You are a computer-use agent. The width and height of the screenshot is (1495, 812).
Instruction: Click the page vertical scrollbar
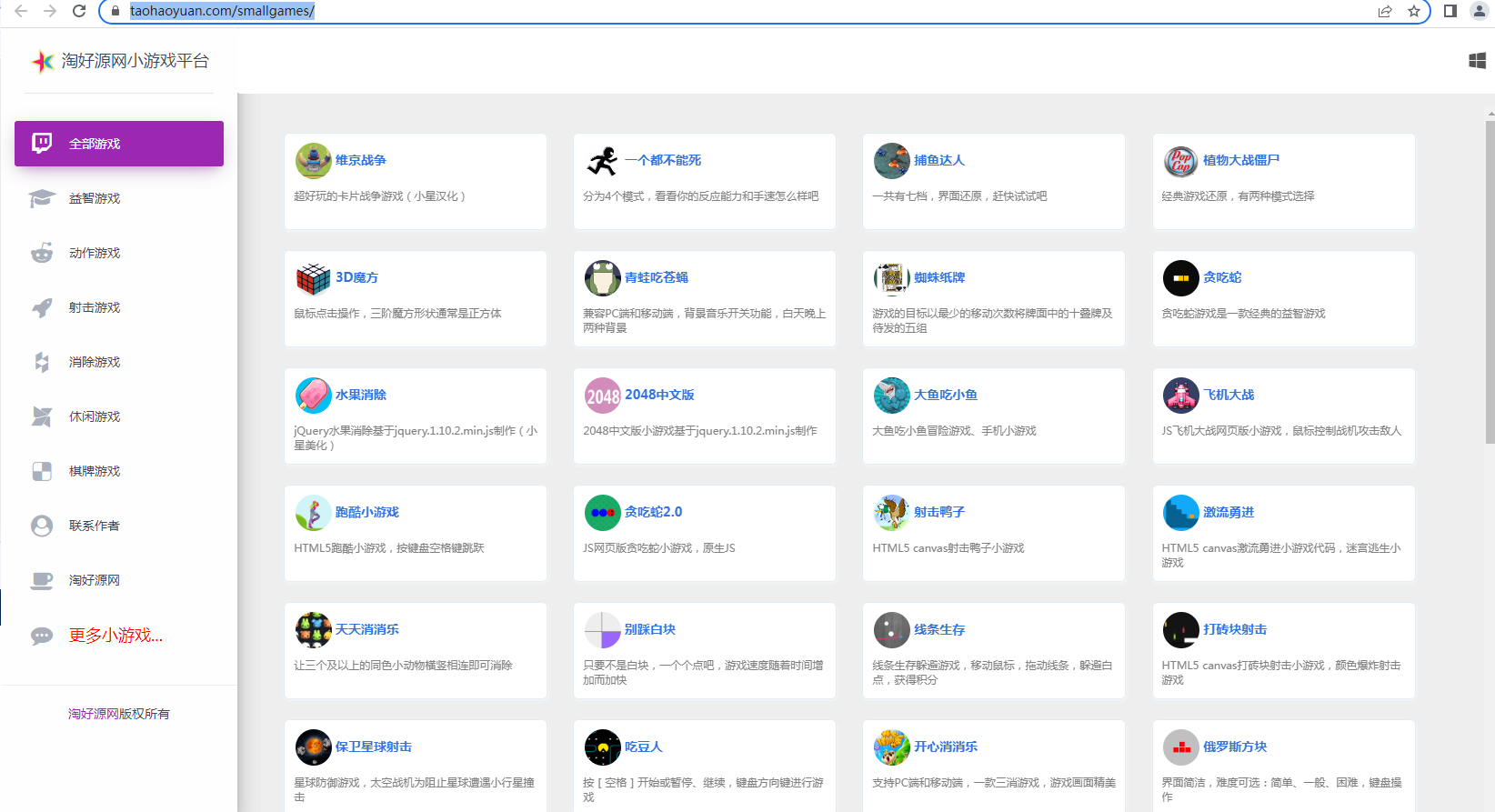tap(1490, 282)
